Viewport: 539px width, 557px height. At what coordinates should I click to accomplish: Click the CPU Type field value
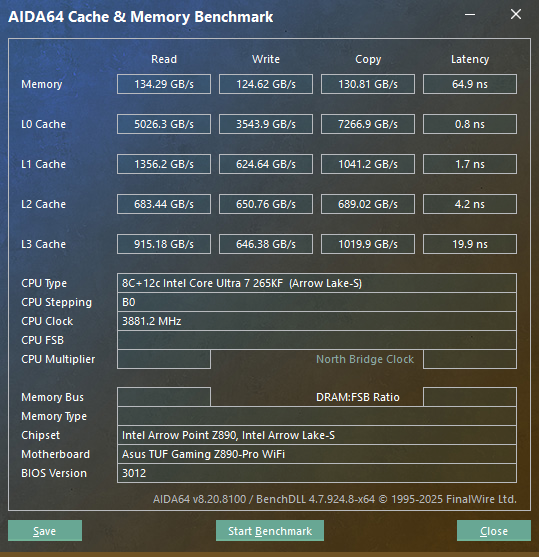317,283
